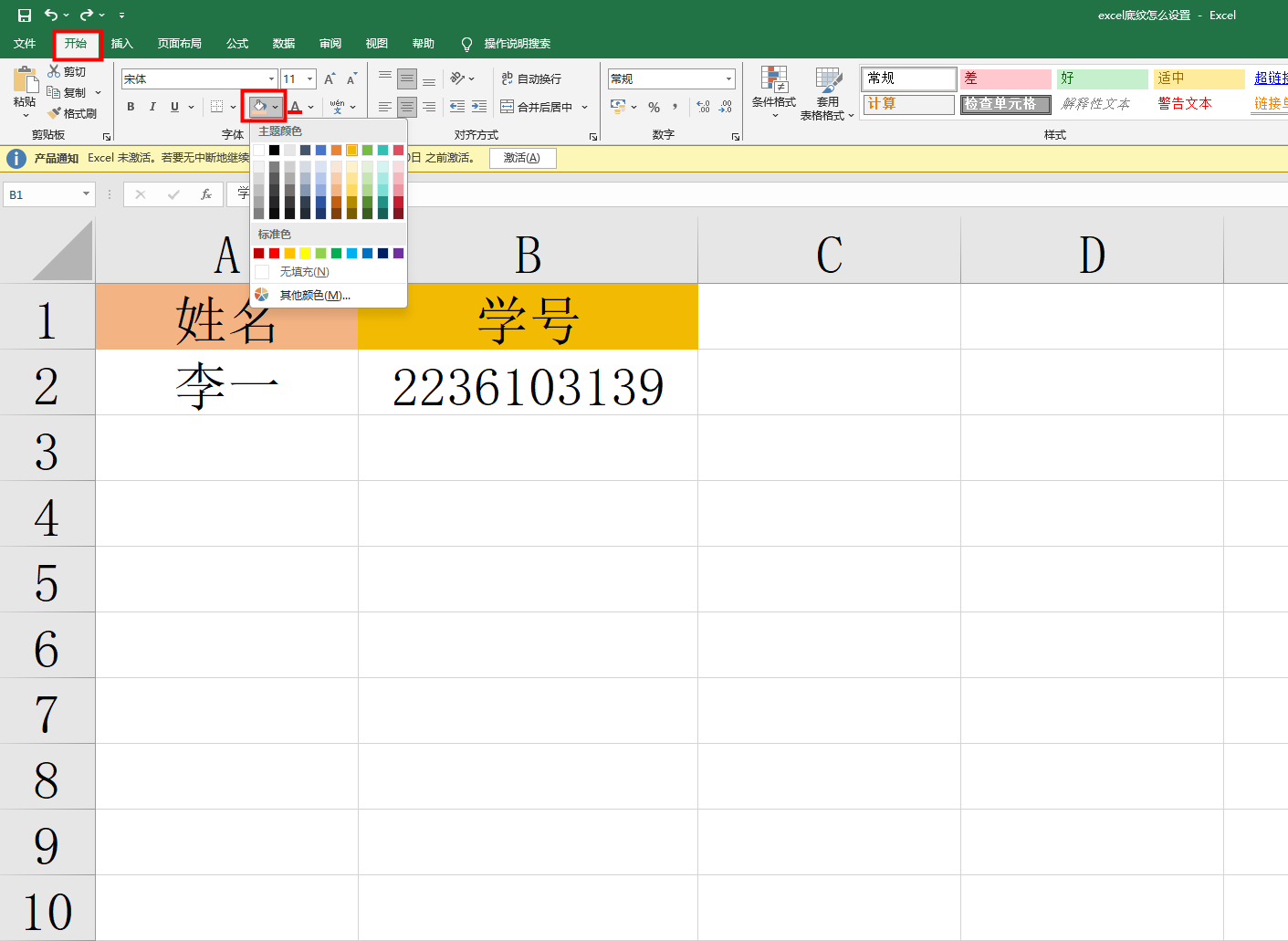Toggle left horizontal alignment
The height and width of the screenshot is (941, 1288).
click(x=385, y=107)
